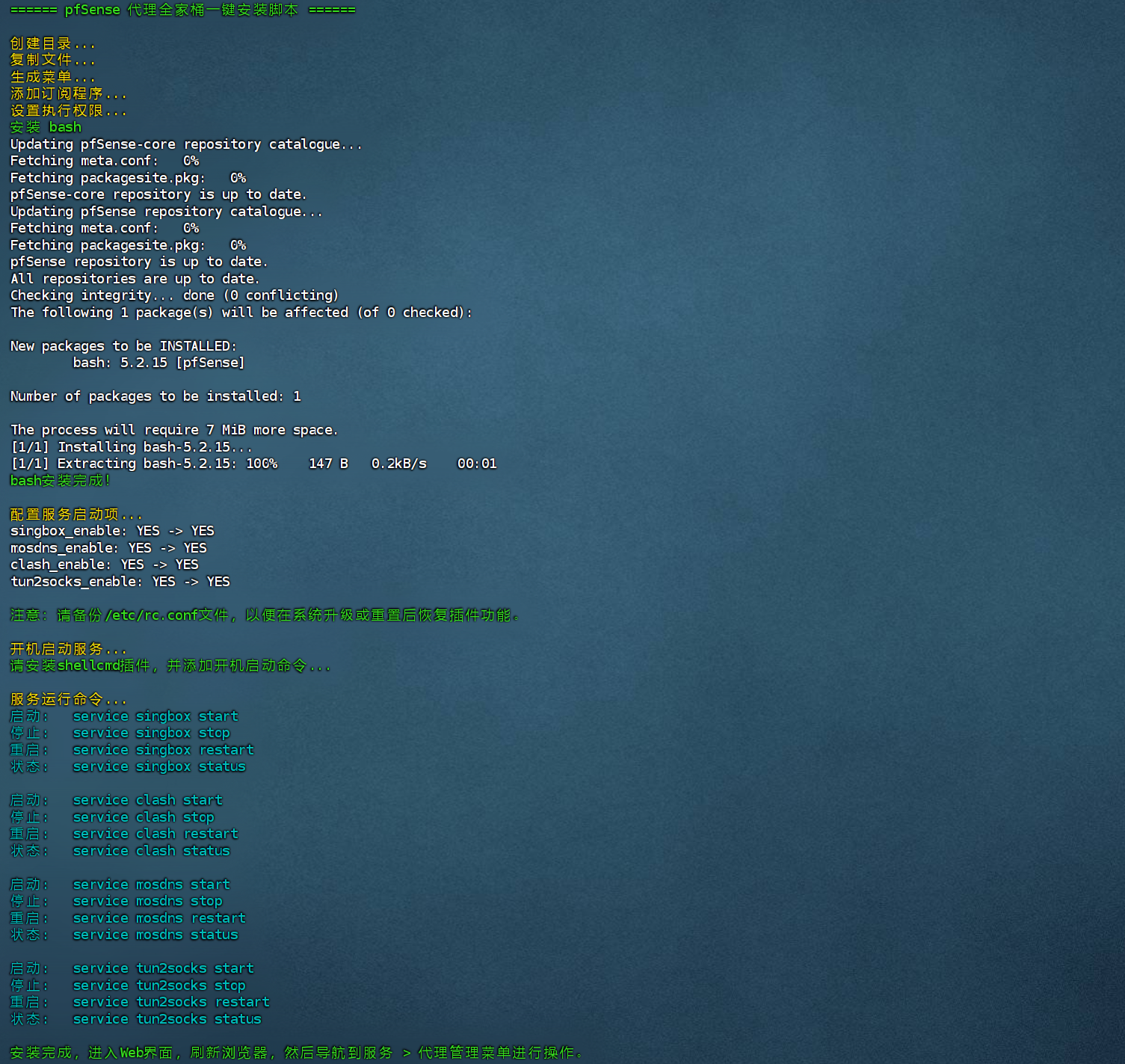Click the 'tun2socks_enable: YES -> YES' line
This screenshot has height=1064, width=1125.
click(120, 582)
